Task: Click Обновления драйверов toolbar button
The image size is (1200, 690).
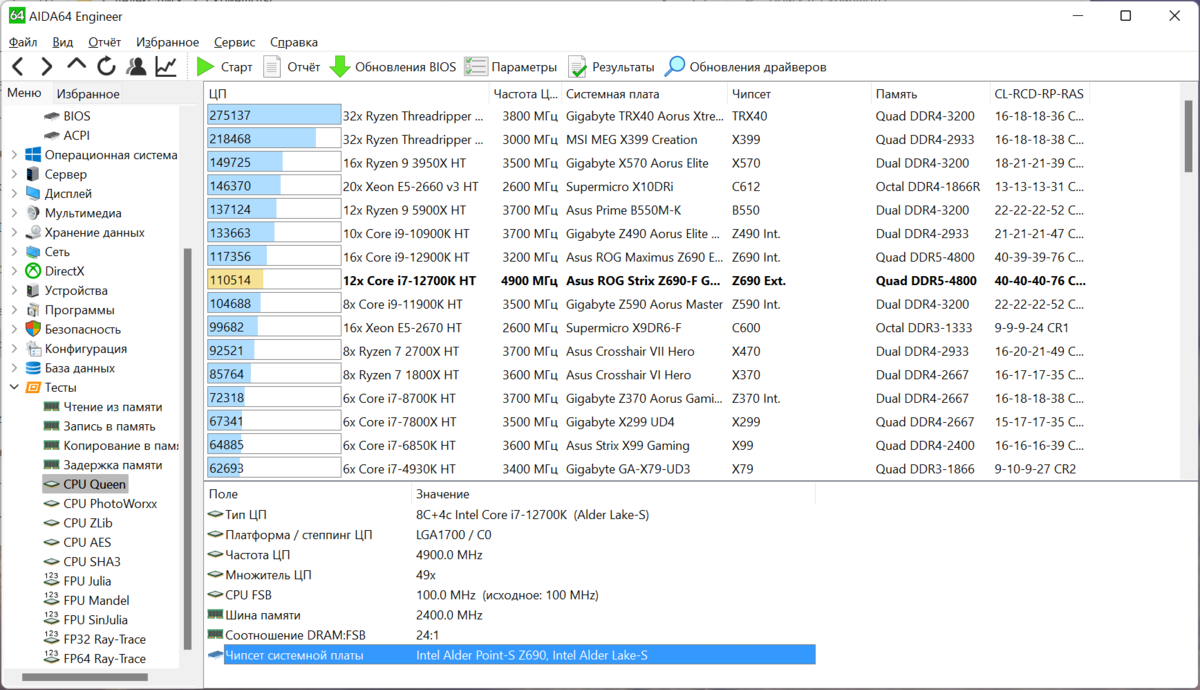Action: (x=746, y=67)
